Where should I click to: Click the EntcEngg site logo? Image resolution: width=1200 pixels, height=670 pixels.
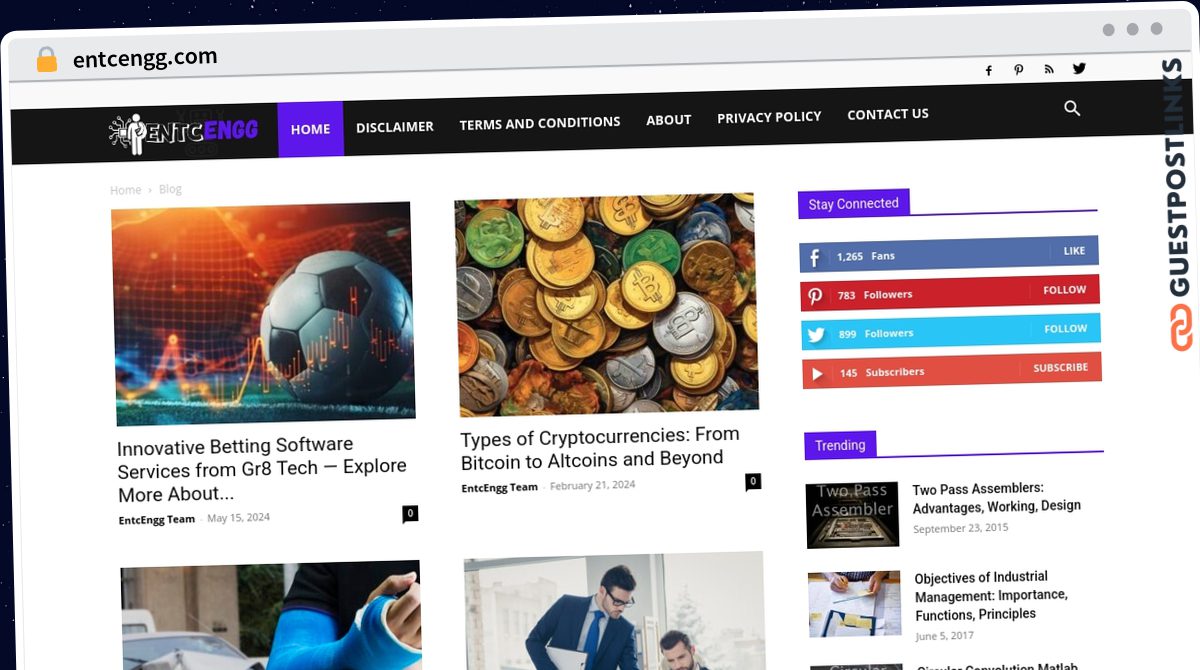(183, 132)
